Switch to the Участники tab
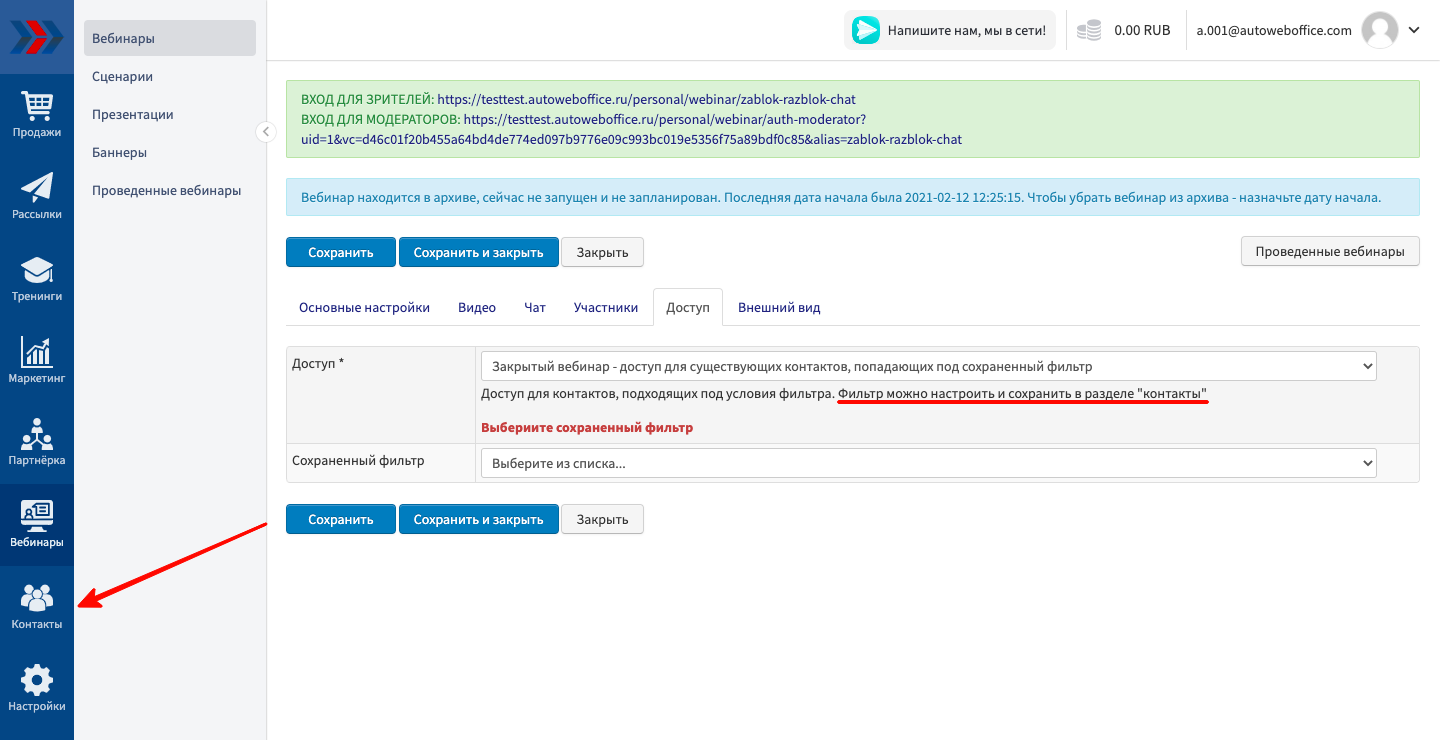Image resolution: width=1440 pixels, height=740 pixels. point(605,308)
